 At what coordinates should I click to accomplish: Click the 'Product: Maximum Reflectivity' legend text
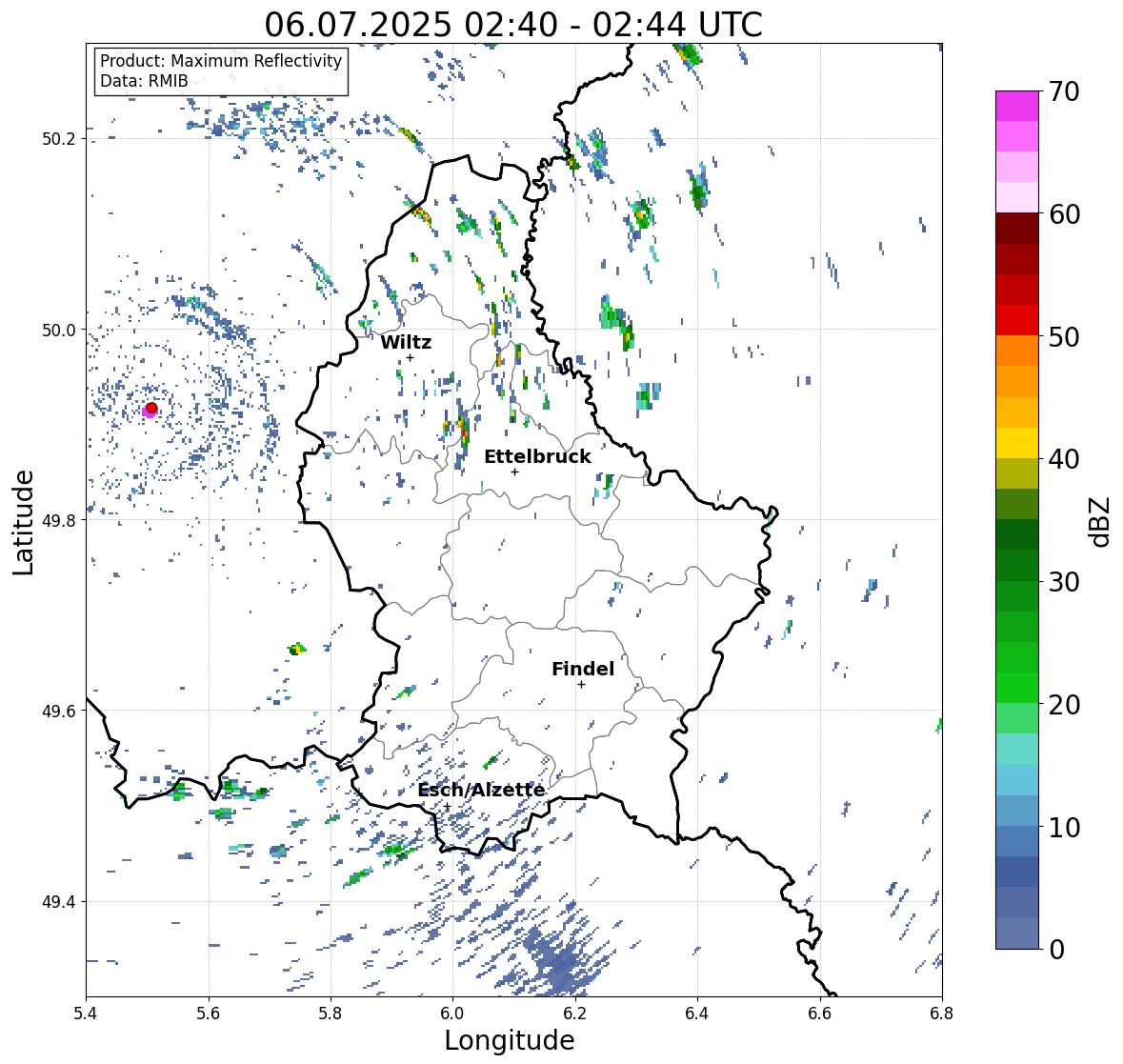(221, 61)
